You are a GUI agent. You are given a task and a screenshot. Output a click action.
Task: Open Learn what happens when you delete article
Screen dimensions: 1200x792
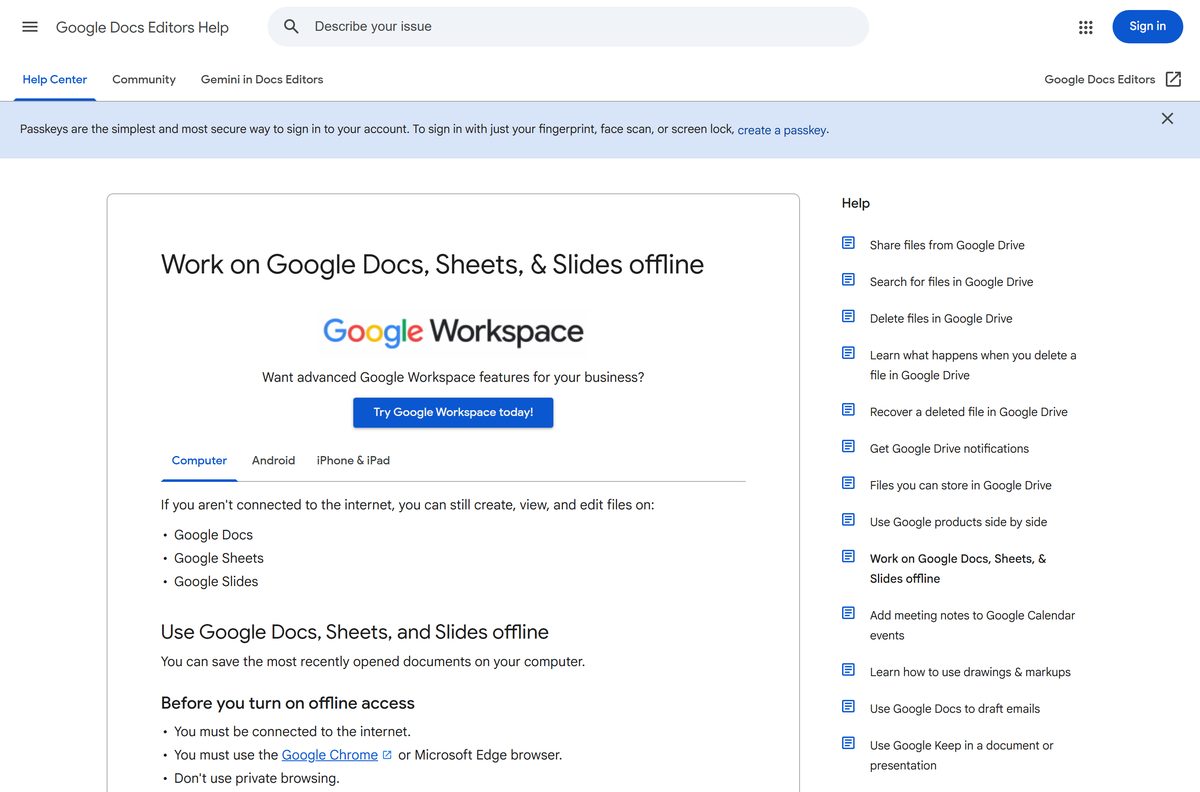coord(973,365)
